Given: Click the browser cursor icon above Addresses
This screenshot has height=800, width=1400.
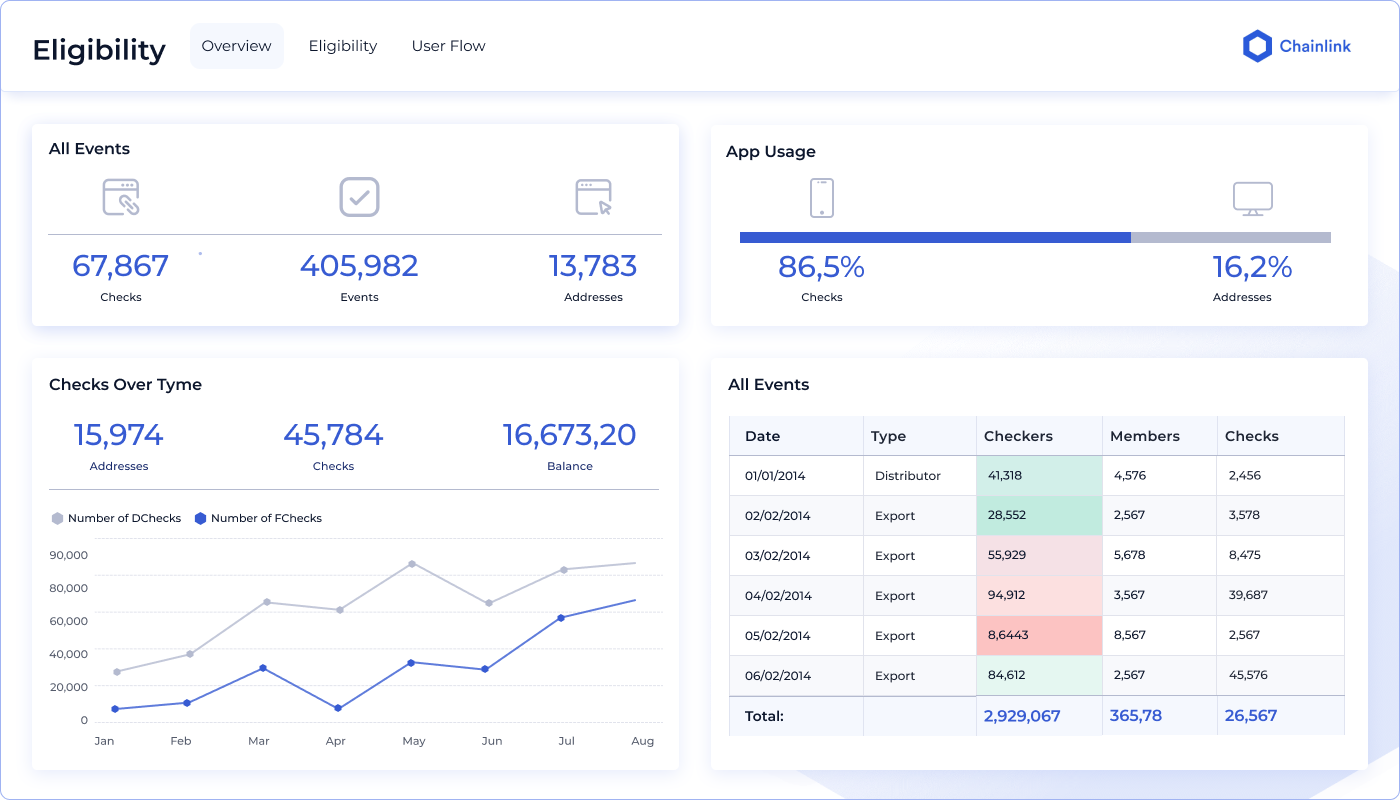Looking at the screenshot, I should [x=594, y=197].
